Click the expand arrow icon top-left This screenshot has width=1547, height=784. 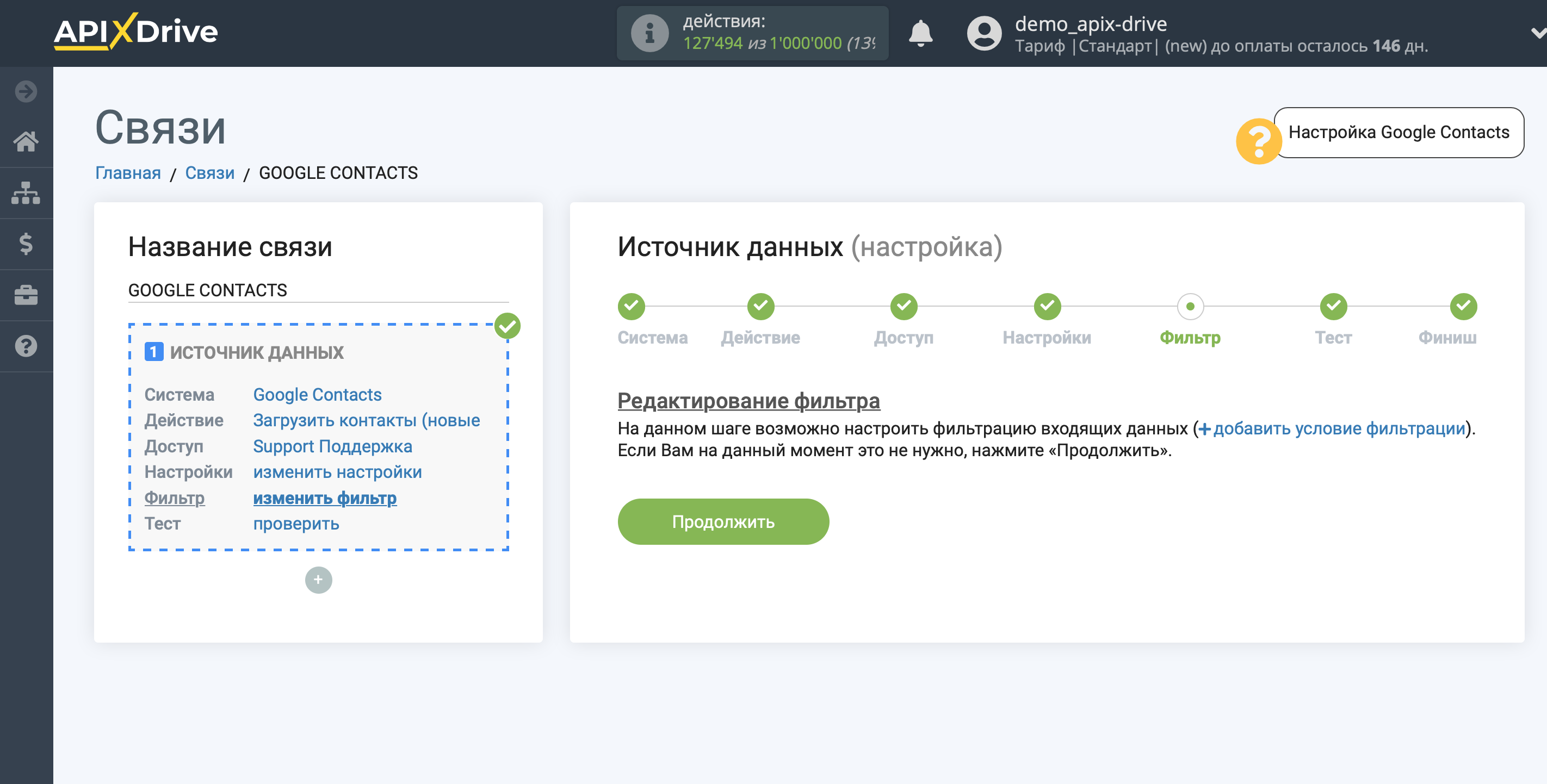(x=26, y=92)
